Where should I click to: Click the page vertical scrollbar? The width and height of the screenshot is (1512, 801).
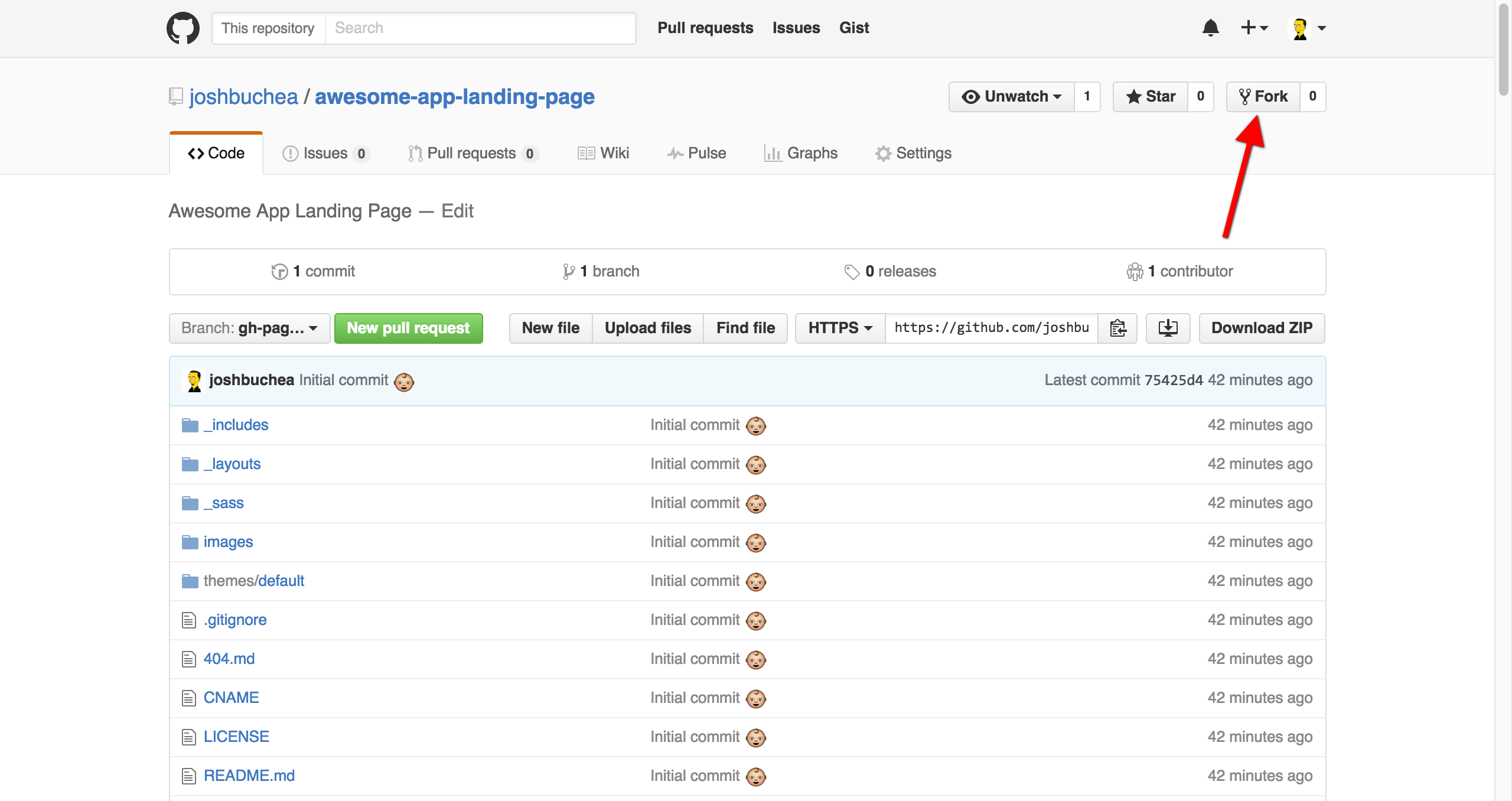1503,50
